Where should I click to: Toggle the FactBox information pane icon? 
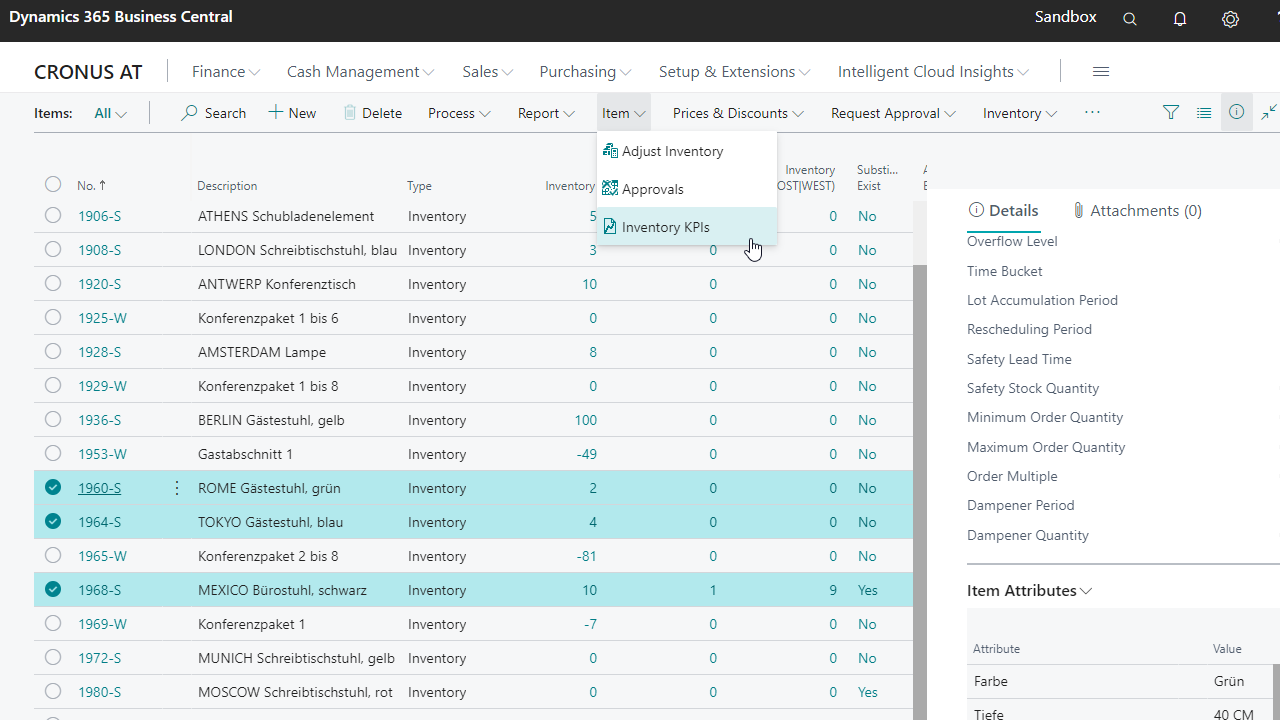coord(1237,113)
